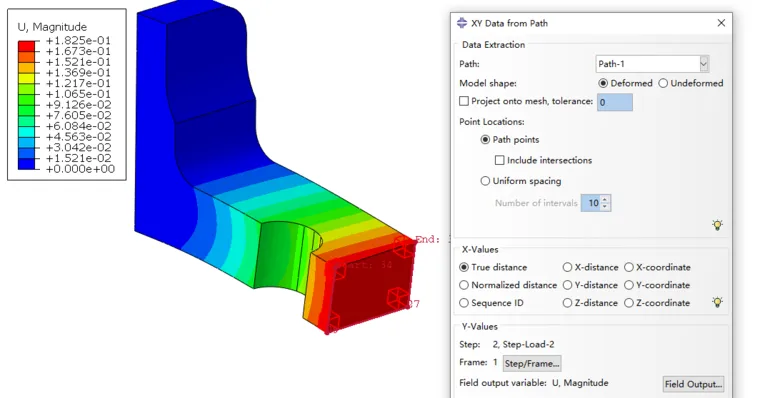Click the upper lightbulb tip icon
Viewport: 760px width, 398px height.
(x=717, y=224)
